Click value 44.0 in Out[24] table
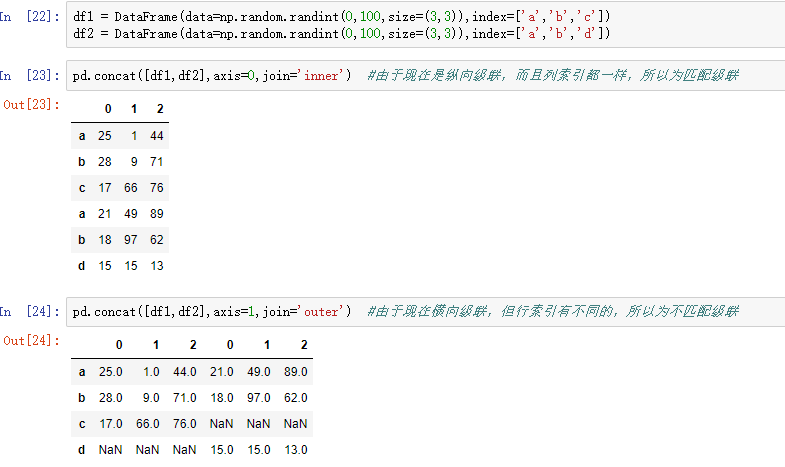Viewport: 785px width, 467px height. pos(185,372)
